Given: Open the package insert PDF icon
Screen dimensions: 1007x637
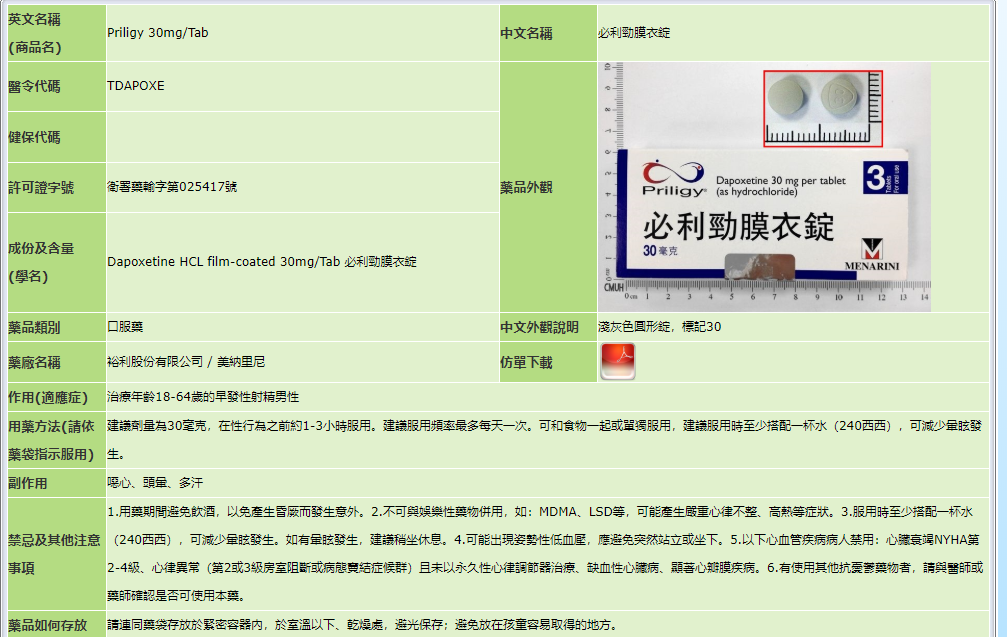Looking at the screenshot, I should click(617, 361).
